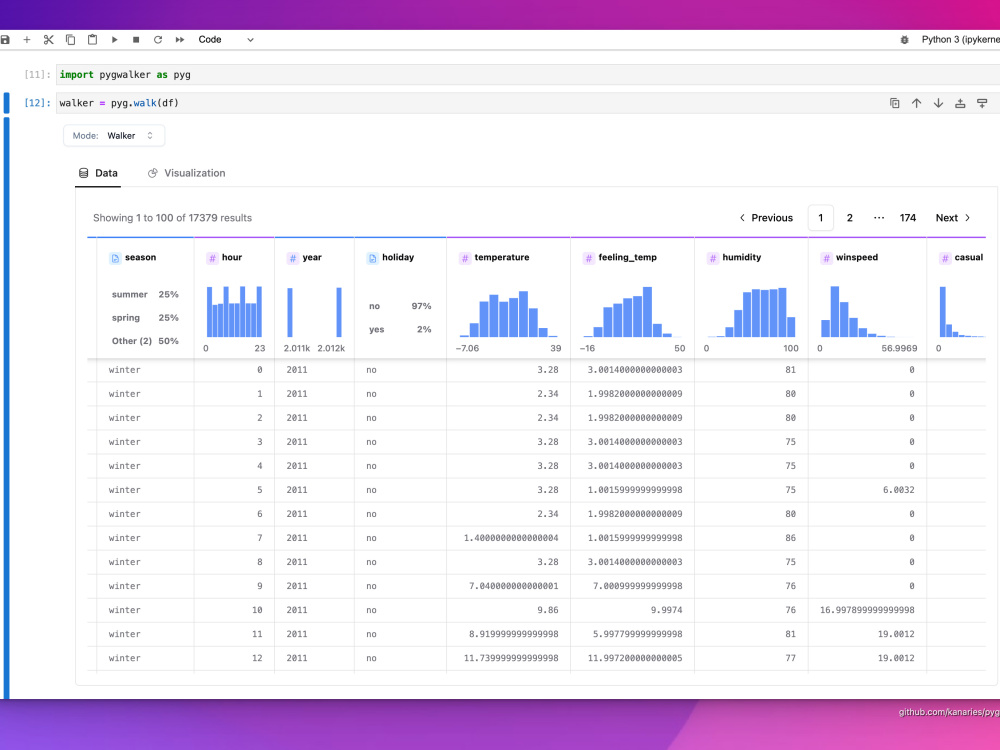Viewport: 1000px width, 750px height.
Task: Click the winspeed distribution histogram
Action: (x=867, y=311)
